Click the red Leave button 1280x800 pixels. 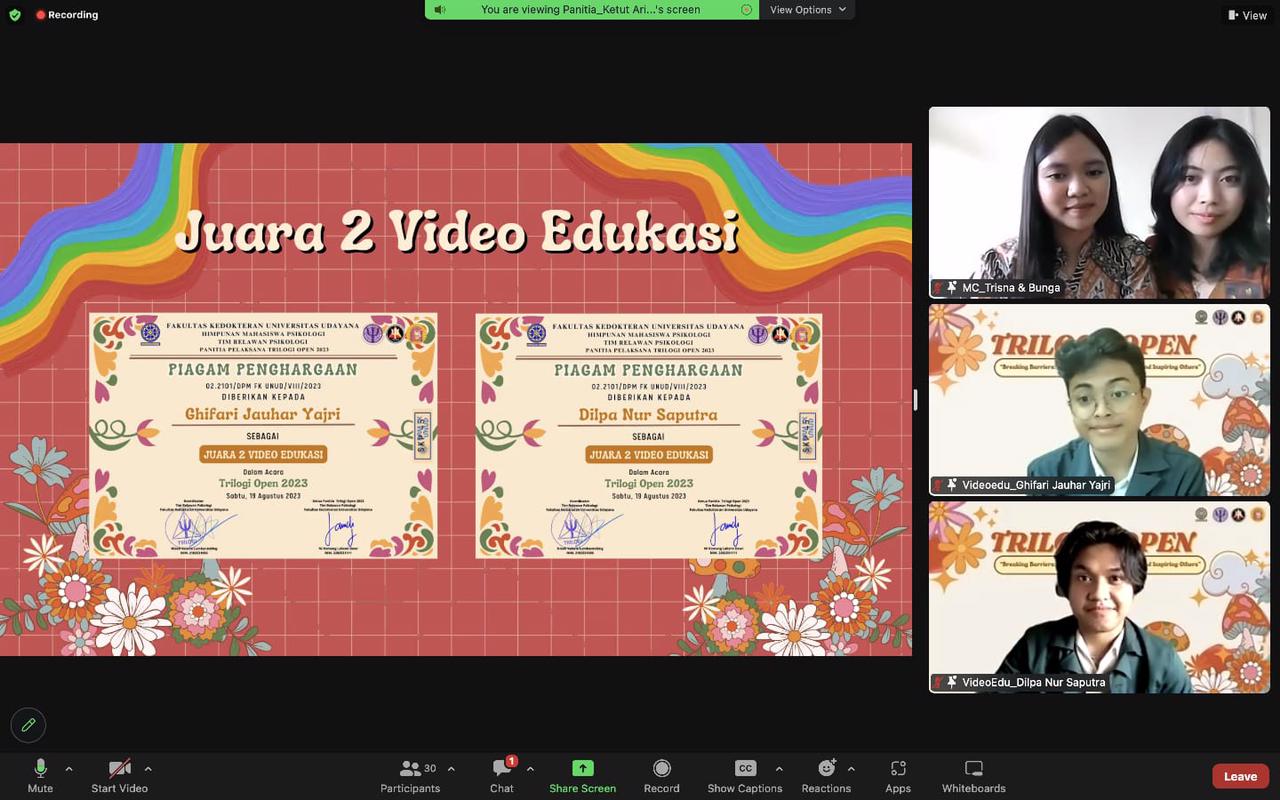point(1240,776)
